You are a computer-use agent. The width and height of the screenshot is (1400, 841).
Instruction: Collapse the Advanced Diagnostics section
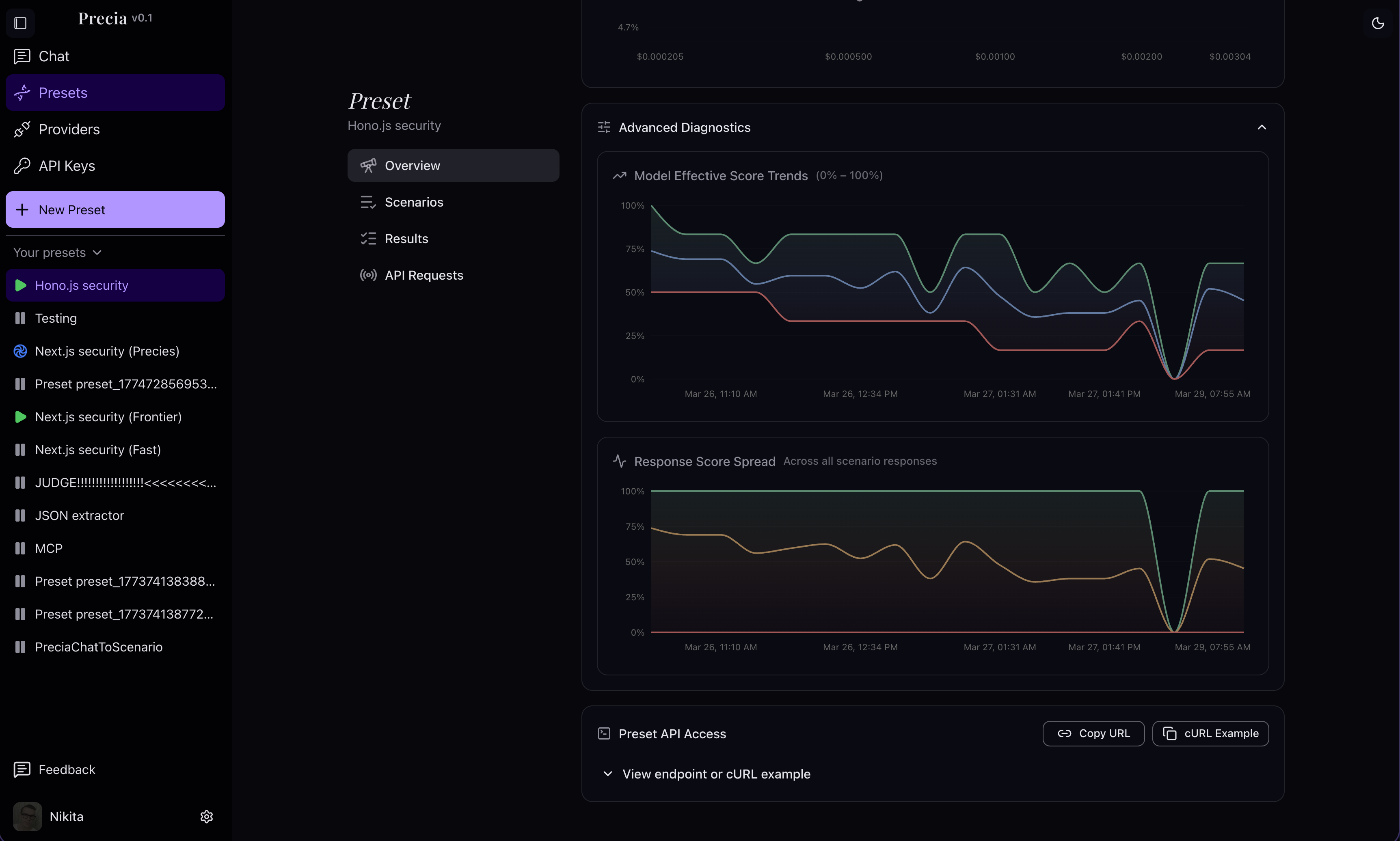pos(1262,127)
